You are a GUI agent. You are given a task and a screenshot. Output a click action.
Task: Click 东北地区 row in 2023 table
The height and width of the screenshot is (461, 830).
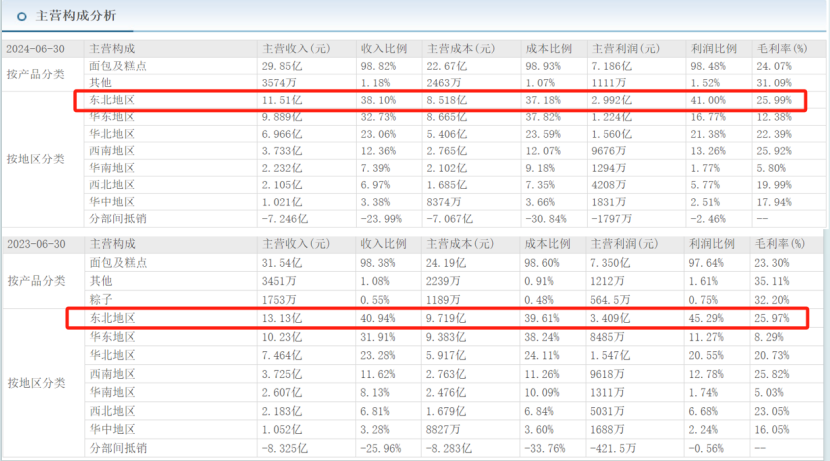tap(437, 318)
